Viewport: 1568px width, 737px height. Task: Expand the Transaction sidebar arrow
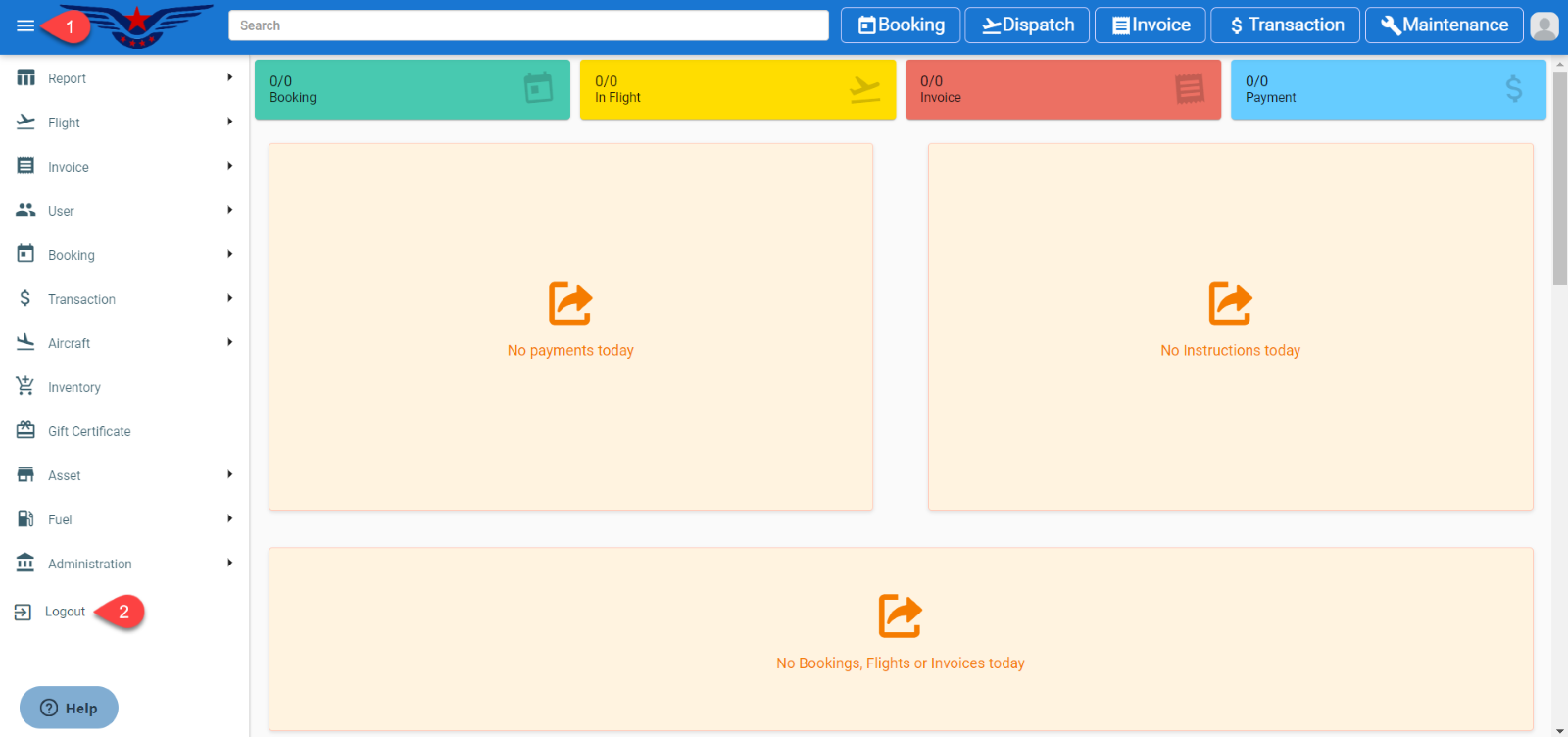click(x=229, y=298)
